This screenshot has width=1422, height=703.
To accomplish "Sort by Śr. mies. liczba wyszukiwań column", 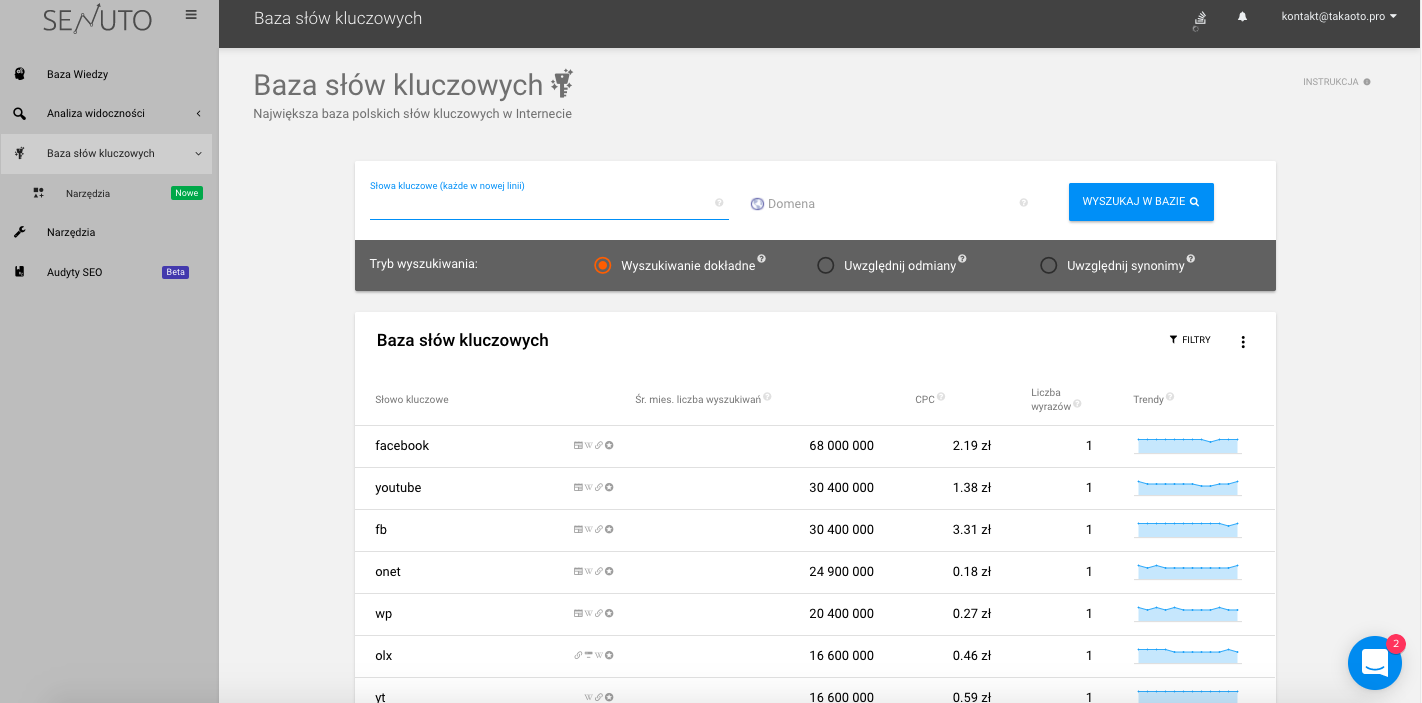I will (698, 400).
